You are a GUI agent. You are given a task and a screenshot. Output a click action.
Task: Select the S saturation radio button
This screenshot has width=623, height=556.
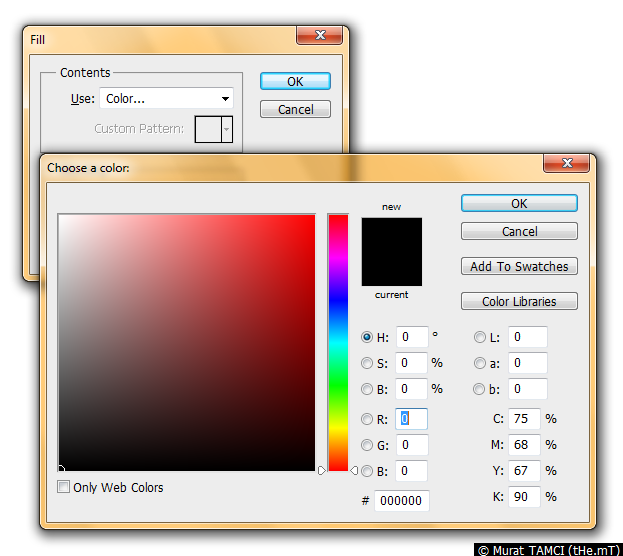(x=367, y=363)
